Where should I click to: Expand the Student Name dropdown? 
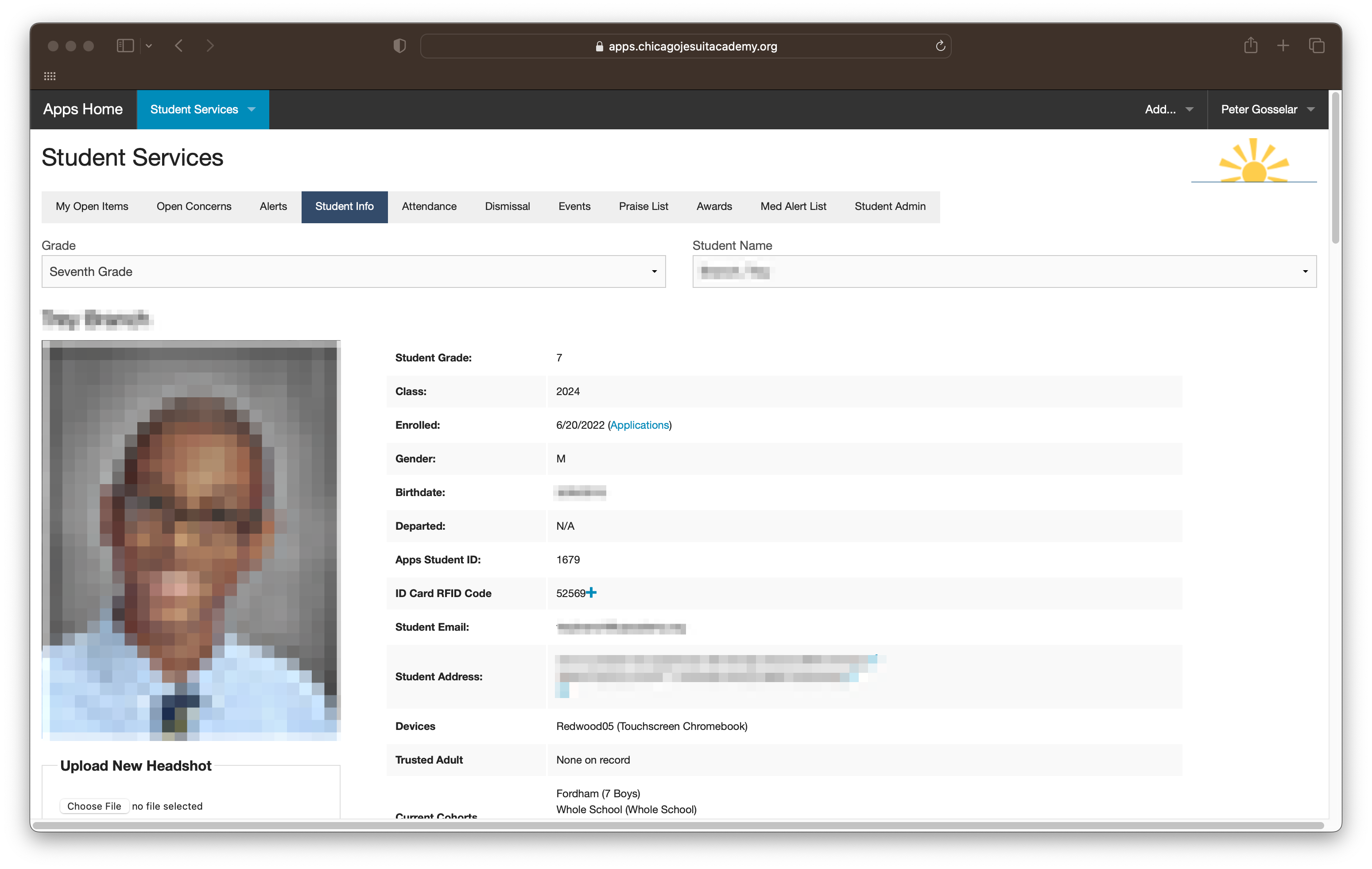1307,271
